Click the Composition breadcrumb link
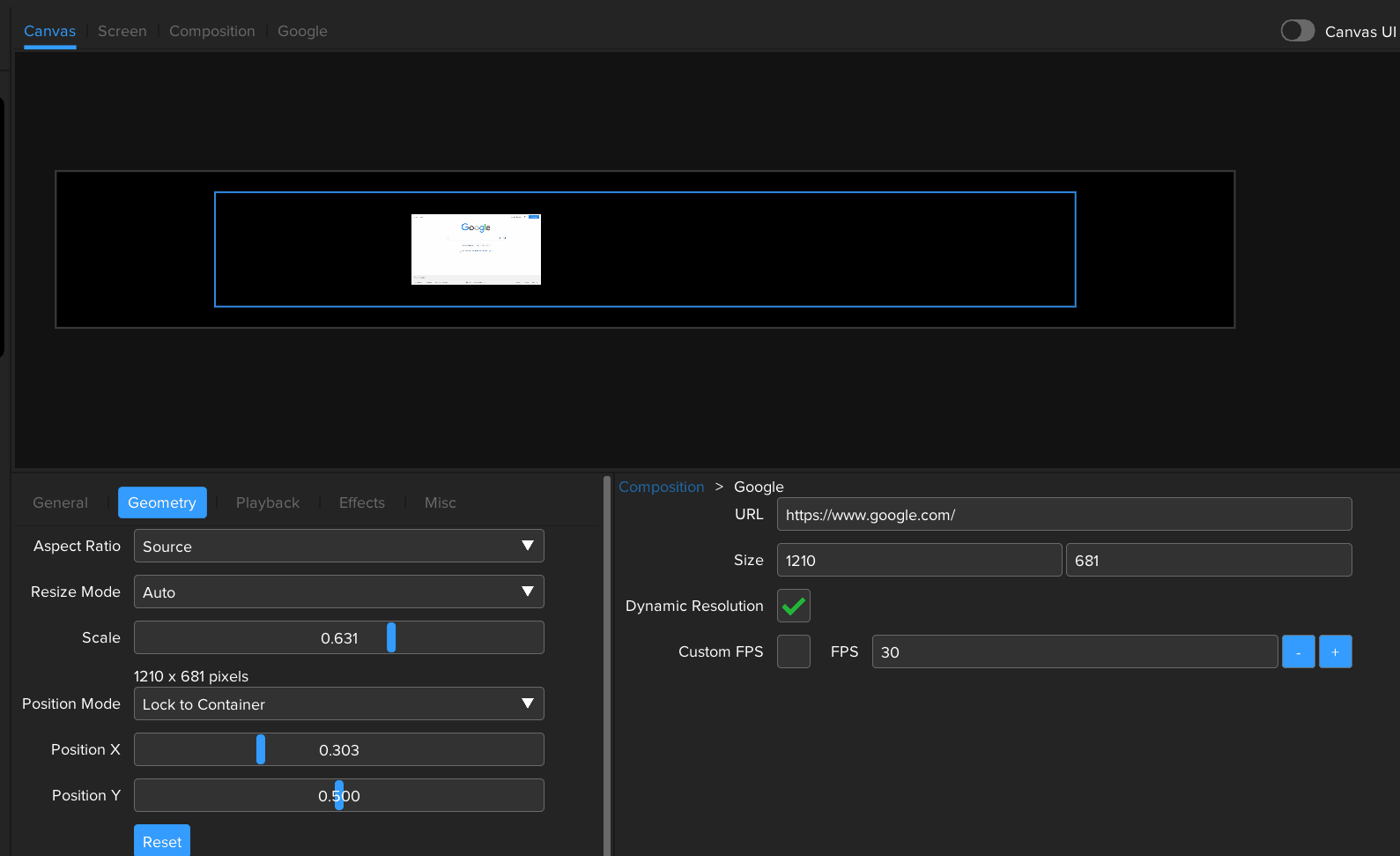 coord(661,487)
